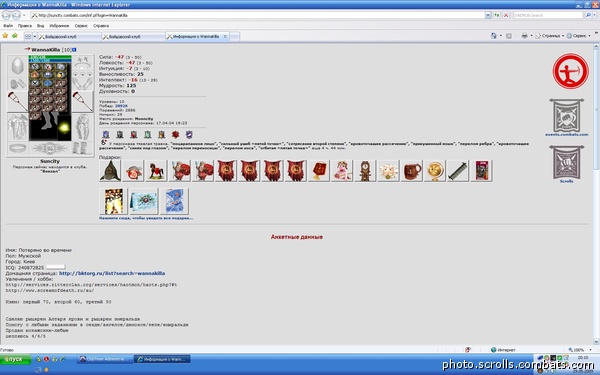Click the printer icon in command bar
Viewport: 600px width, 375px height.
[525, 36]
